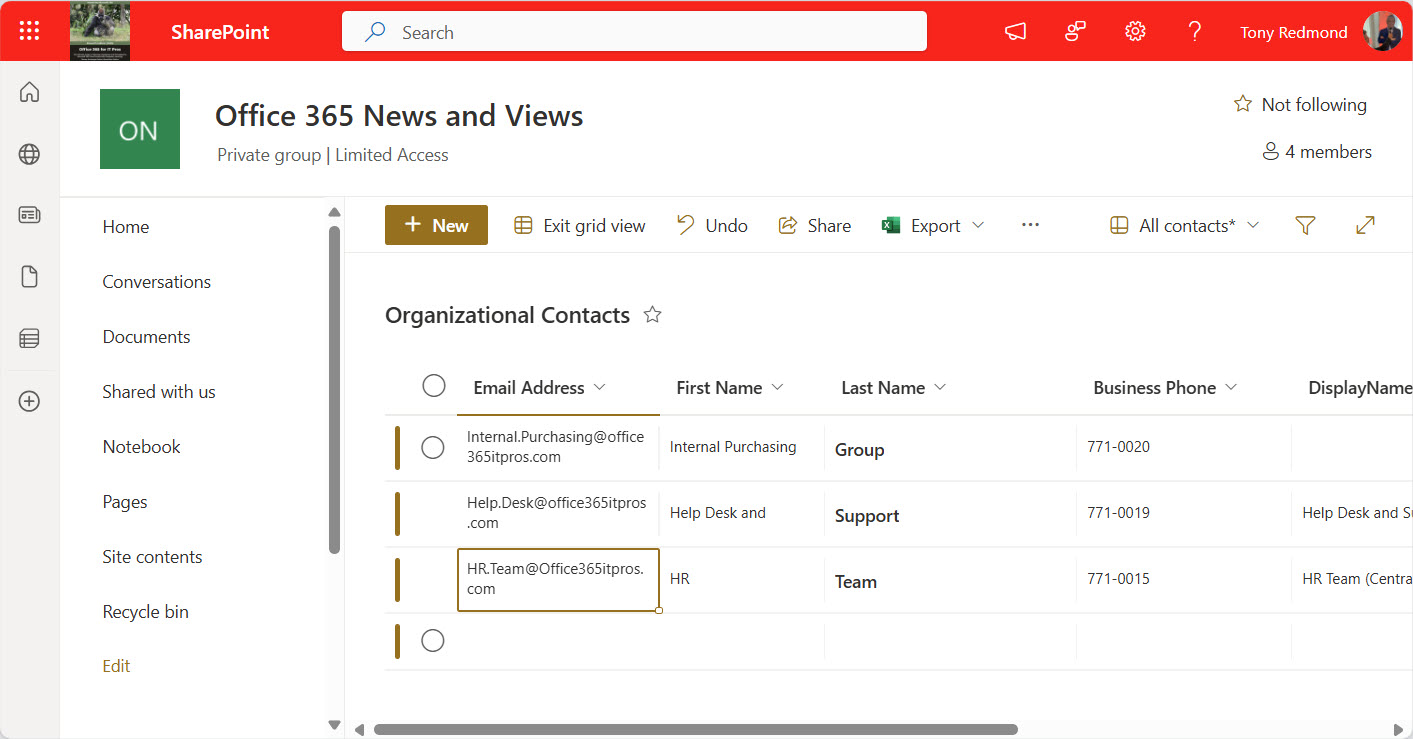Click the HR.Team email address cell
Image resolution: width=1413 pixels, height=739 pixels.
tap(557, 580)
